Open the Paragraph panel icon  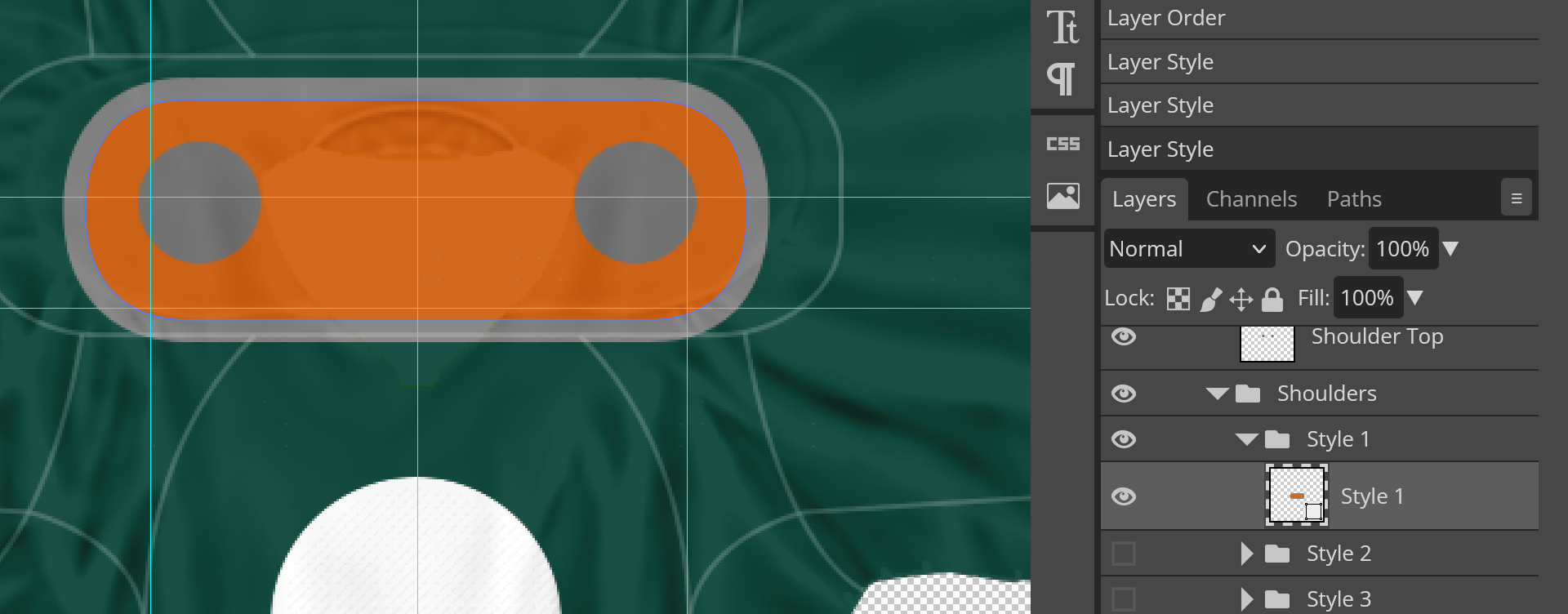pyautogui.click(x=1062, y=79)
